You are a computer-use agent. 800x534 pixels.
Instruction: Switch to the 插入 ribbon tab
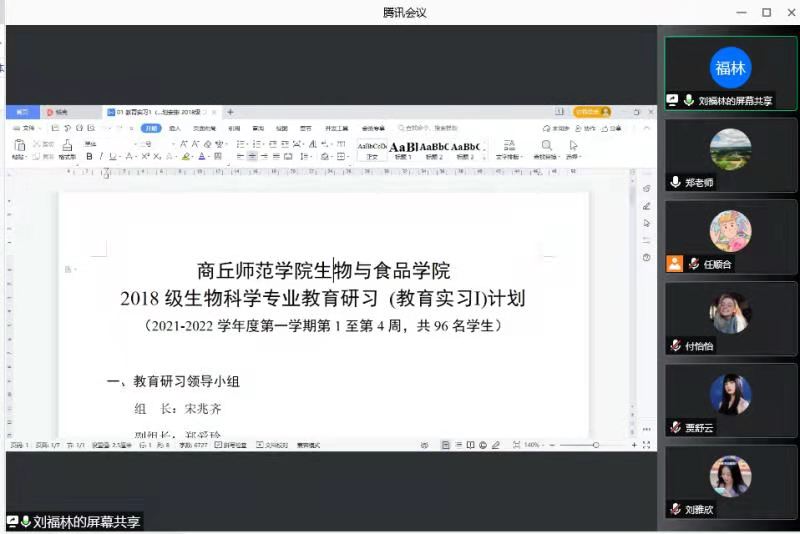click(175, 128)
